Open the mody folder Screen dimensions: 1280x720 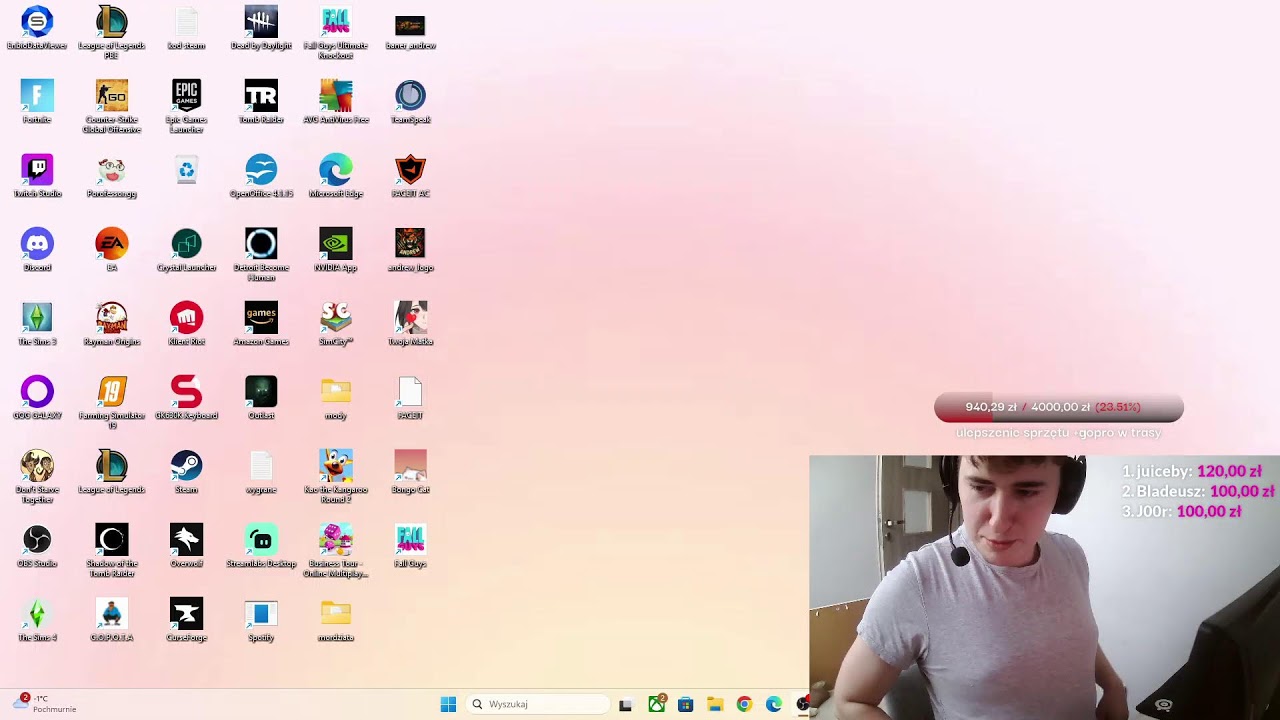(336, 392)
